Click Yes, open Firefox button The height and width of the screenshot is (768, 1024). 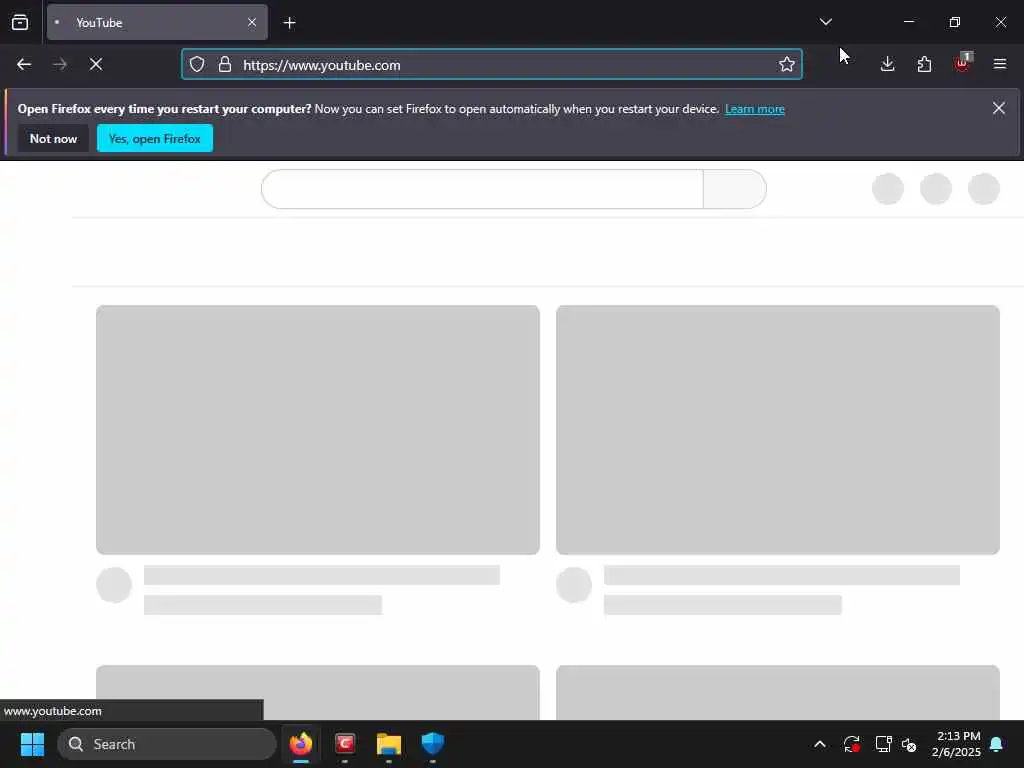pos(155,138)
